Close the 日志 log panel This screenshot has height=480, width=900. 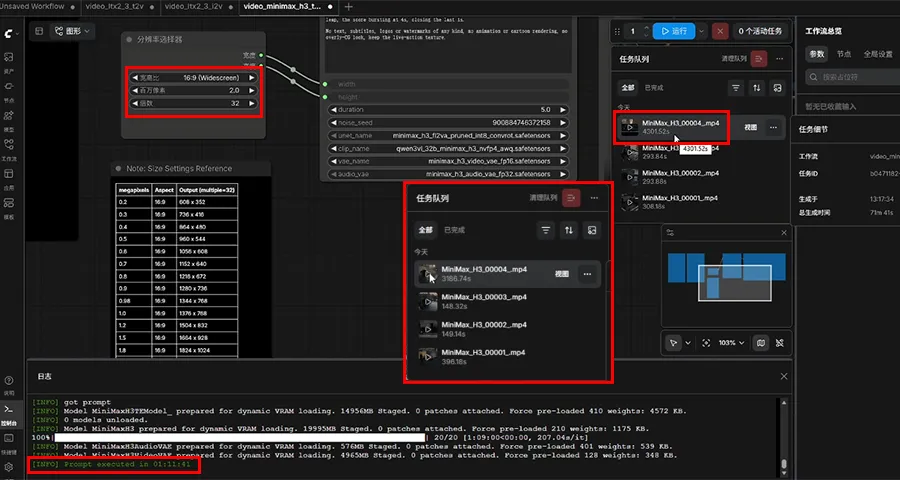[784, 376]
